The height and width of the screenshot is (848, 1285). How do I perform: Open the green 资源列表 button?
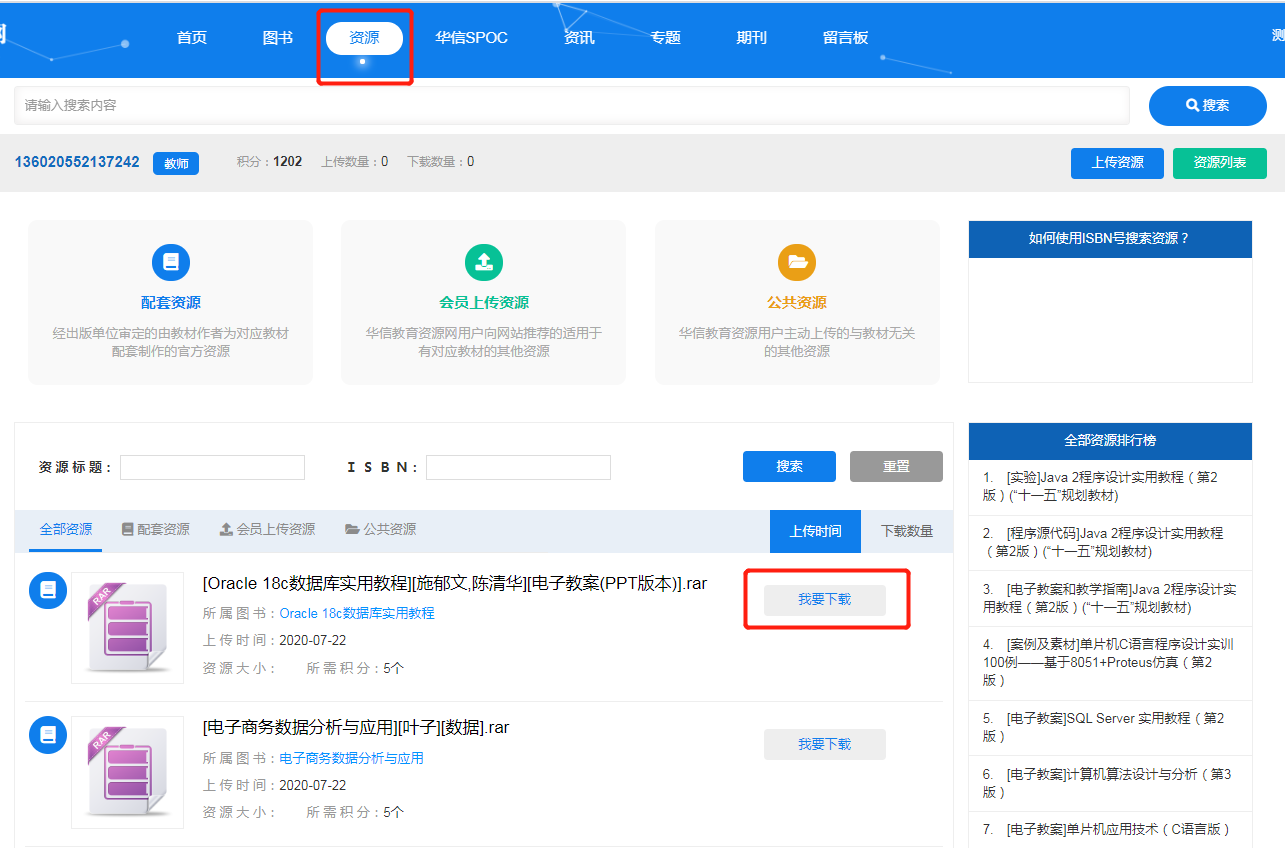tap(1219, 163)
